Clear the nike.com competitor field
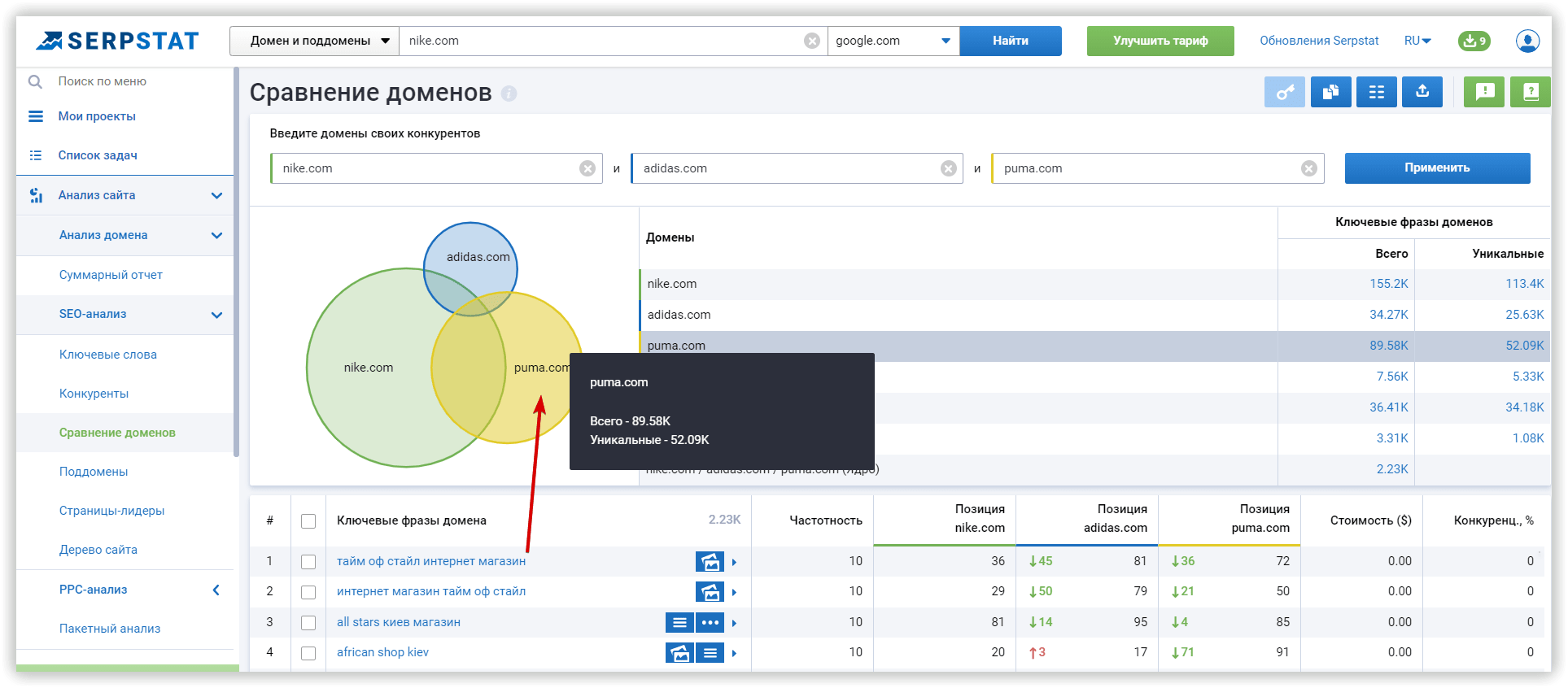Screen dimensions: 1568x688 tap(587, 168)
